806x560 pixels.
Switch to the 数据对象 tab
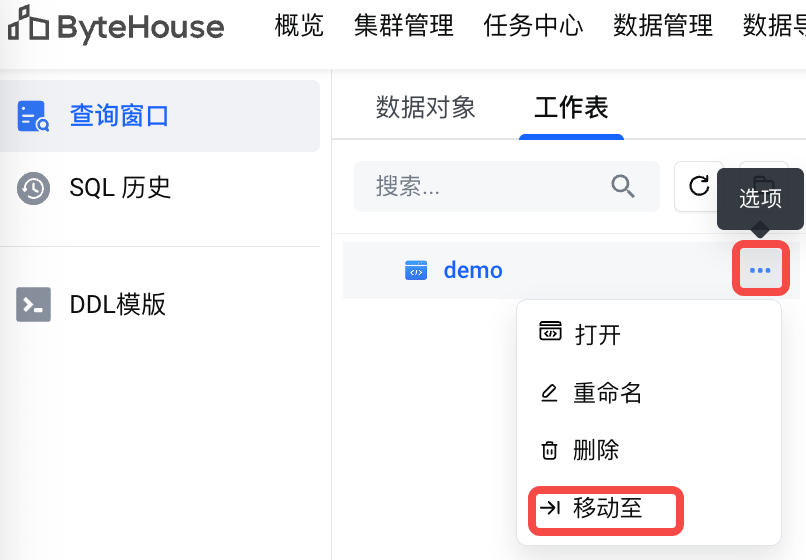(425, 107)
